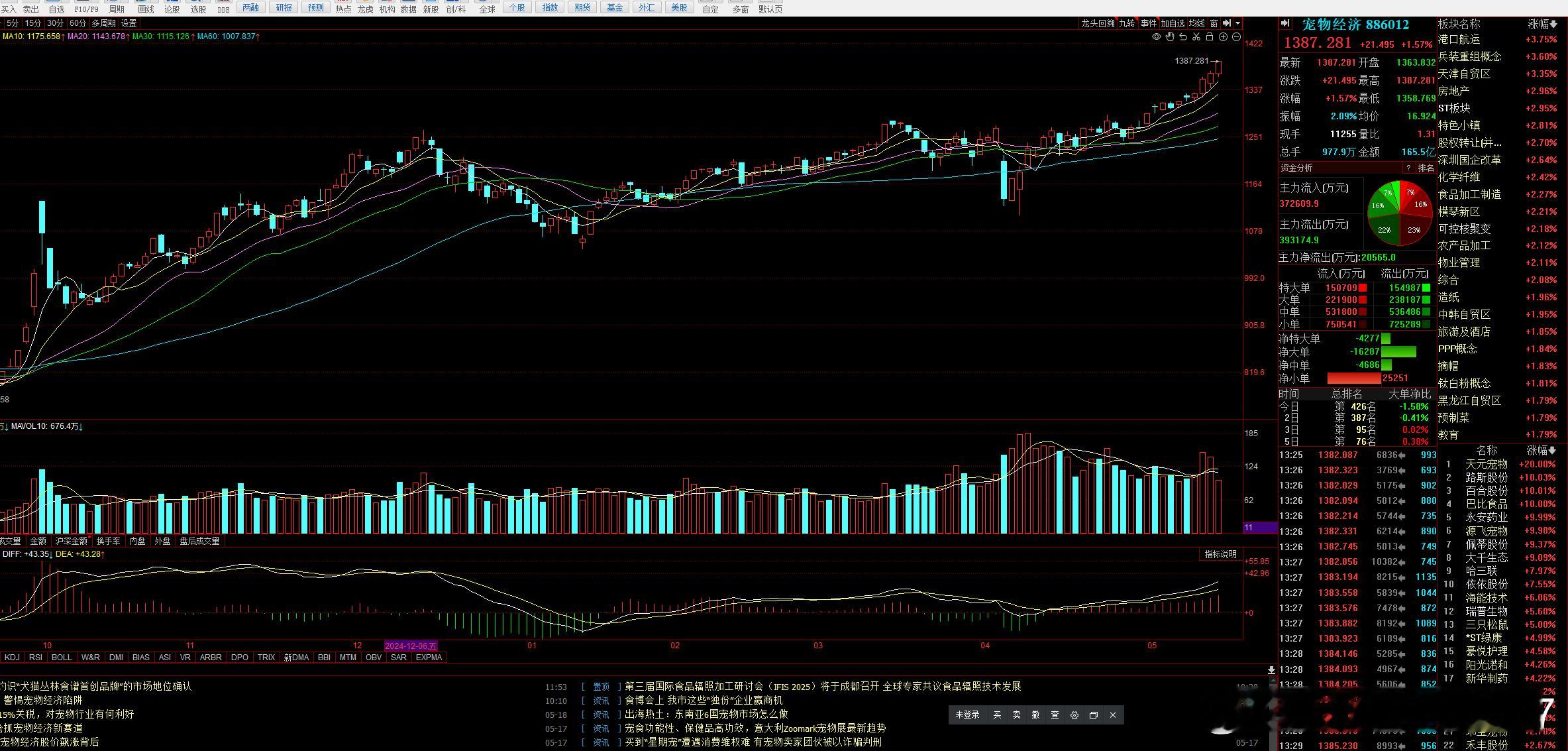
Task: Zoom out with the minus circle icon
Action: [x=1236, y=37]
